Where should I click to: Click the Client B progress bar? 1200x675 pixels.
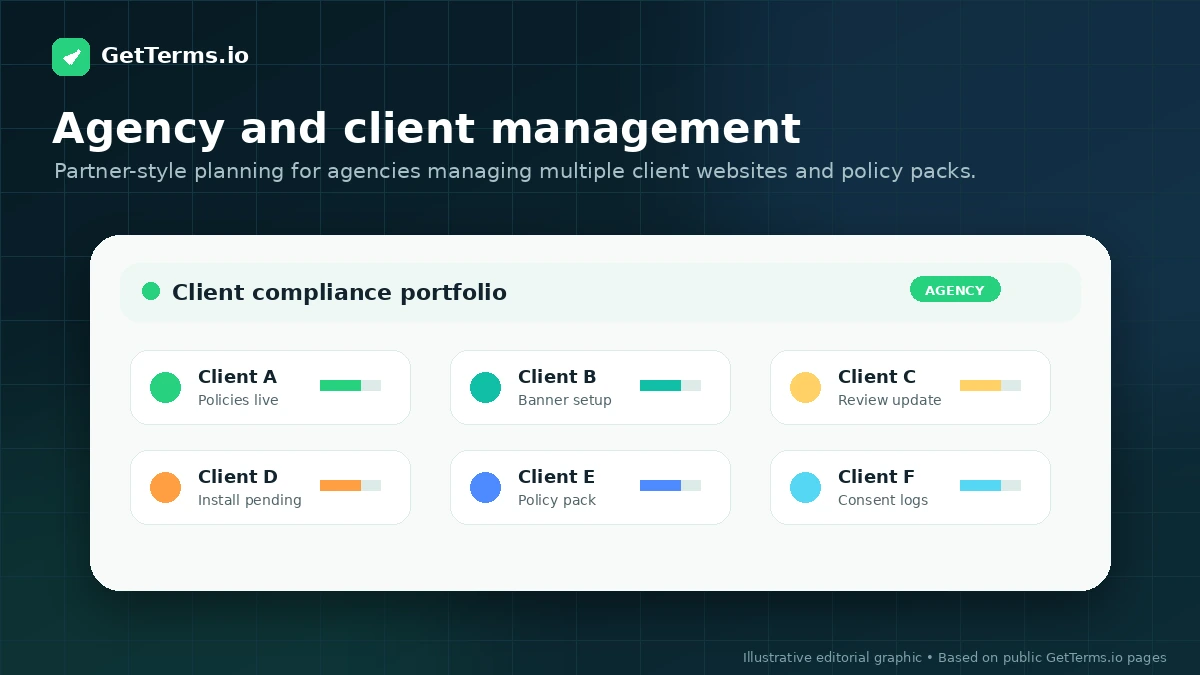tap(670, 385)
